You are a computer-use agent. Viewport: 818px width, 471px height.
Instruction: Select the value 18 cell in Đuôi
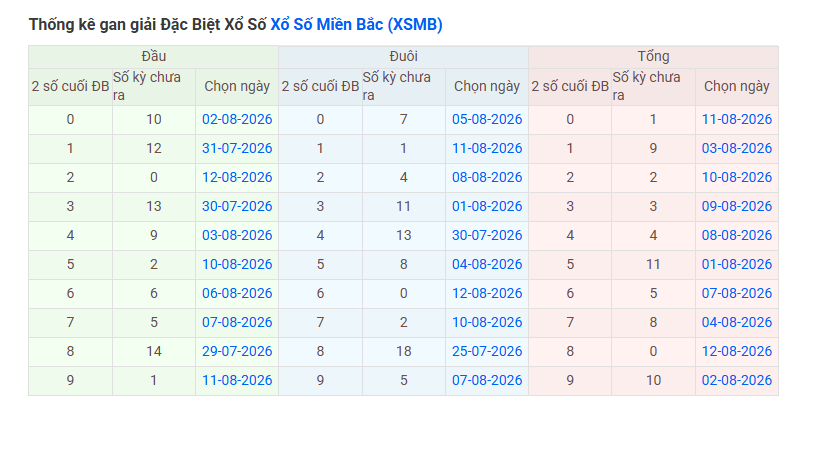click(x=403, y=351)
